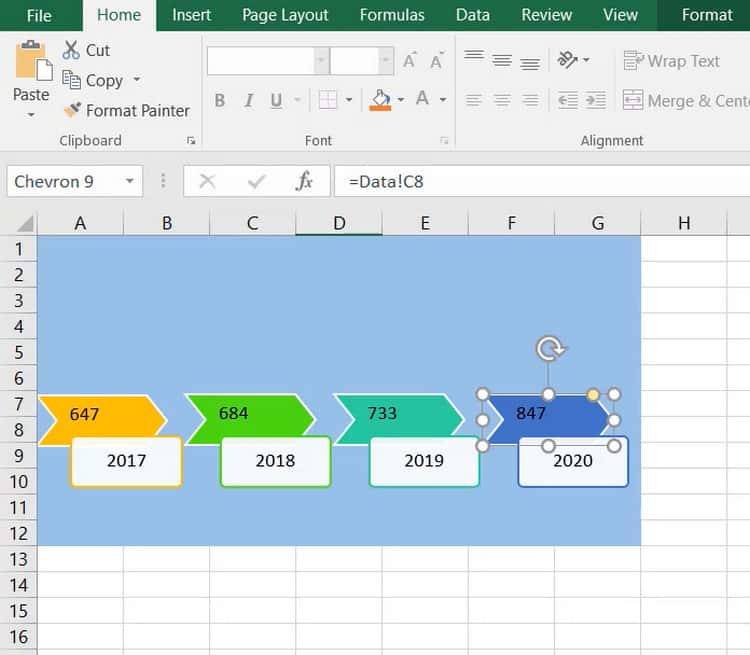Switch to the Page Layout tab
Screen dimensions: 750x655
point(285,15)
